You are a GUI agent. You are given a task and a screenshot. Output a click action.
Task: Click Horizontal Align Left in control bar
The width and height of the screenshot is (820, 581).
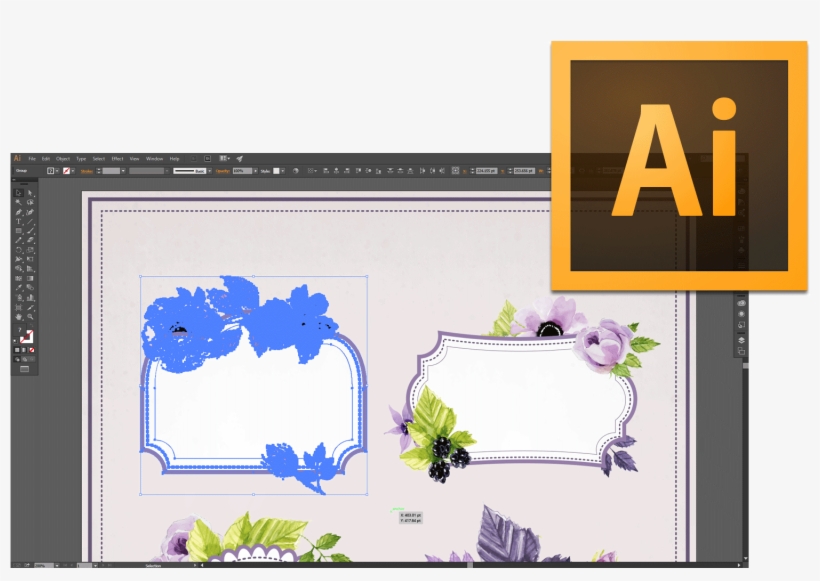tap(326, 170)
